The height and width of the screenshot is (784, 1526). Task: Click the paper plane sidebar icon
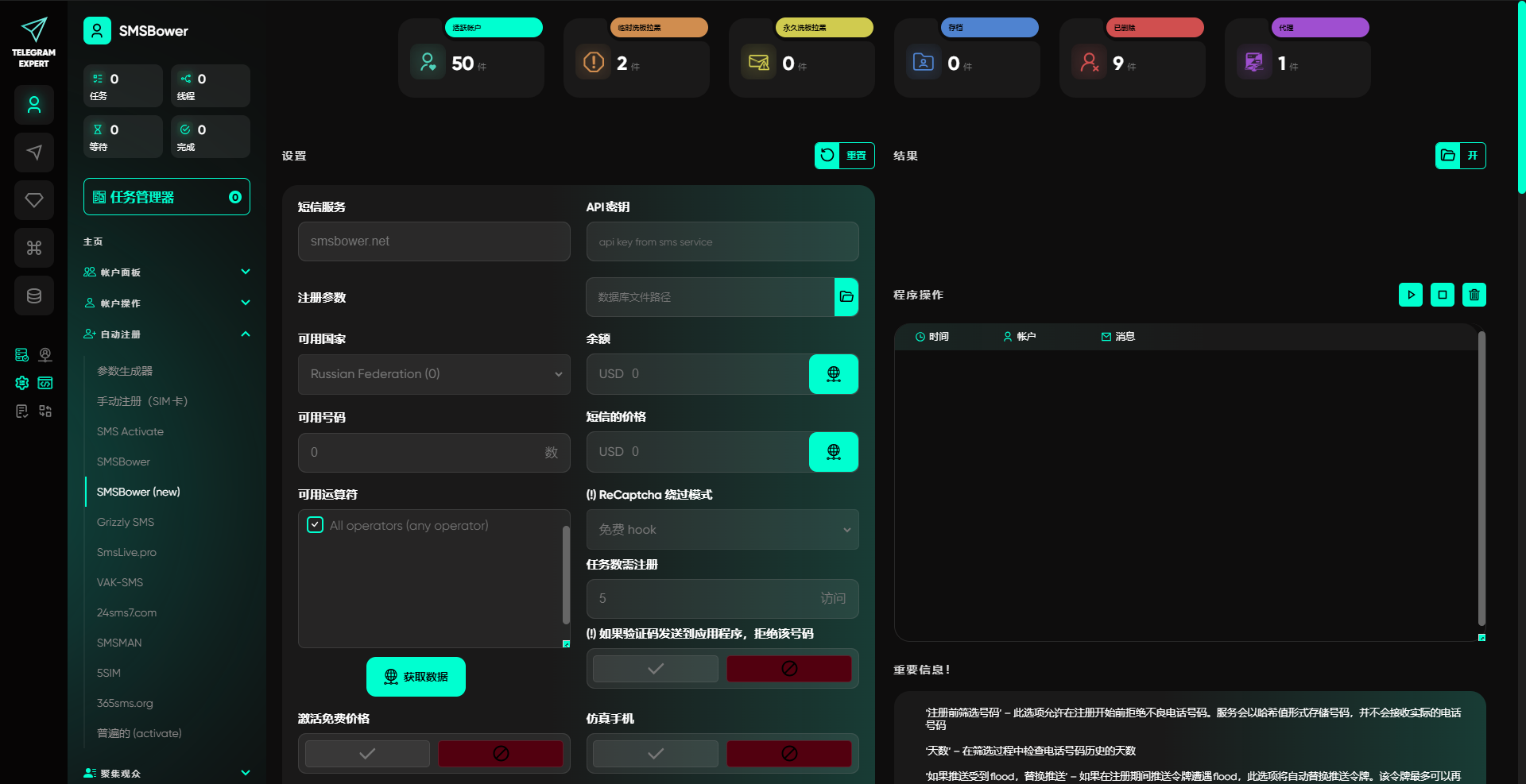(x=34, y=153)
